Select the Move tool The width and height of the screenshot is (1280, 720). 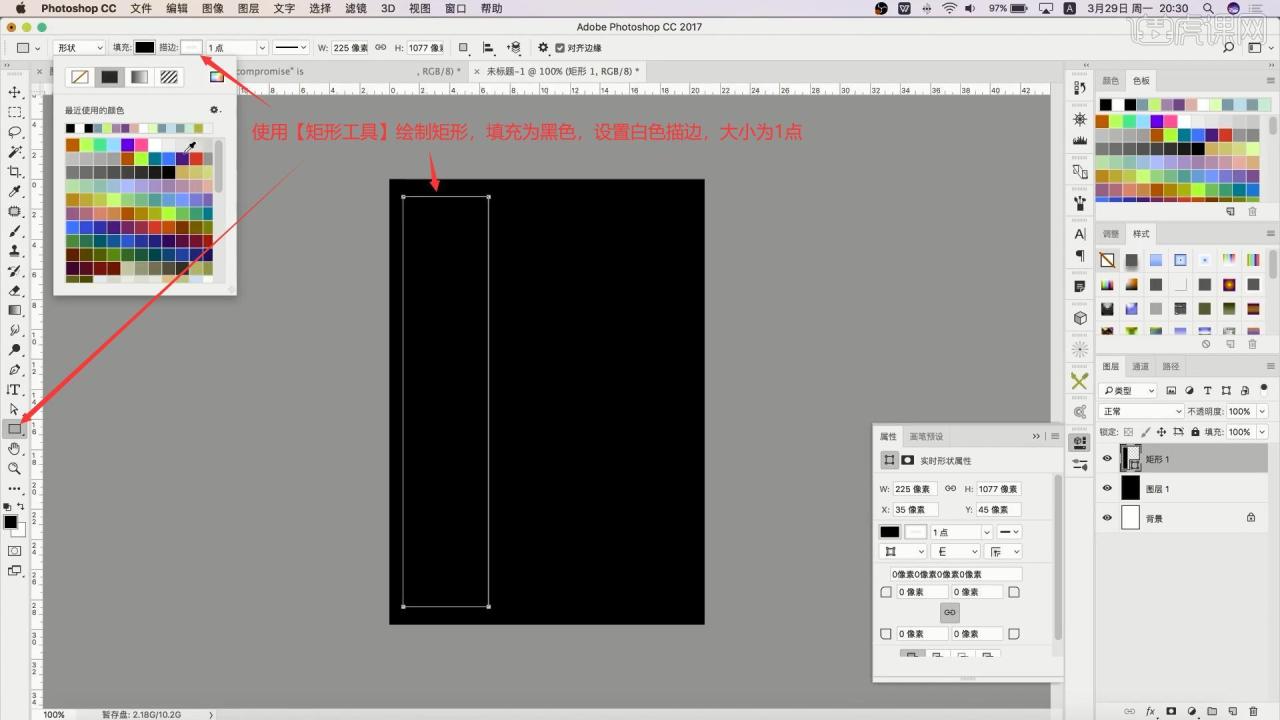(x=15, y=92)
